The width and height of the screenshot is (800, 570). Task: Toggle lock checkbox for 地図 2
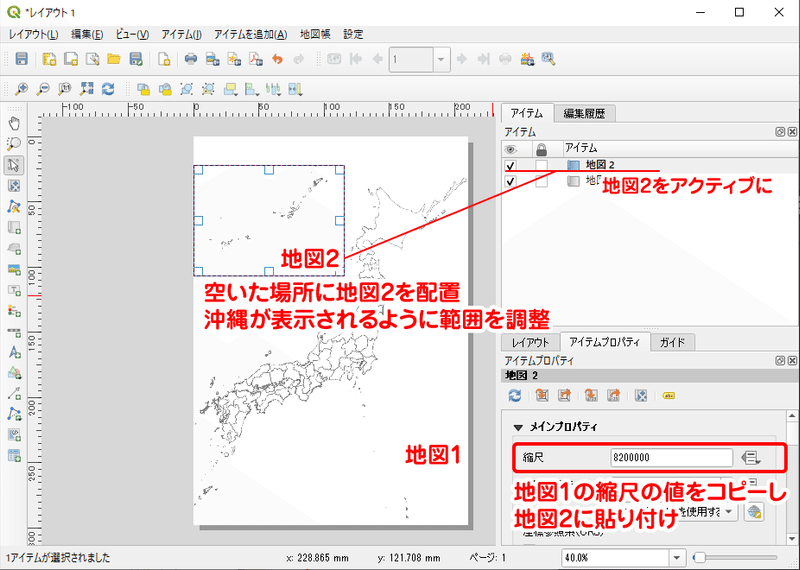[541, 165]
